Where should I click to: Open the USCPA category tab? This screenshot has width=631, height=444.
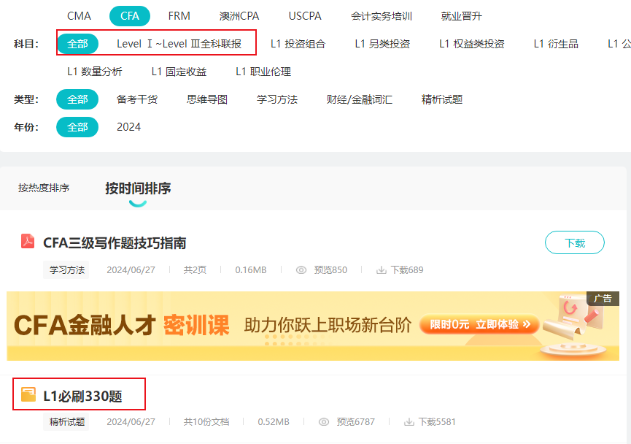(305, 16)
